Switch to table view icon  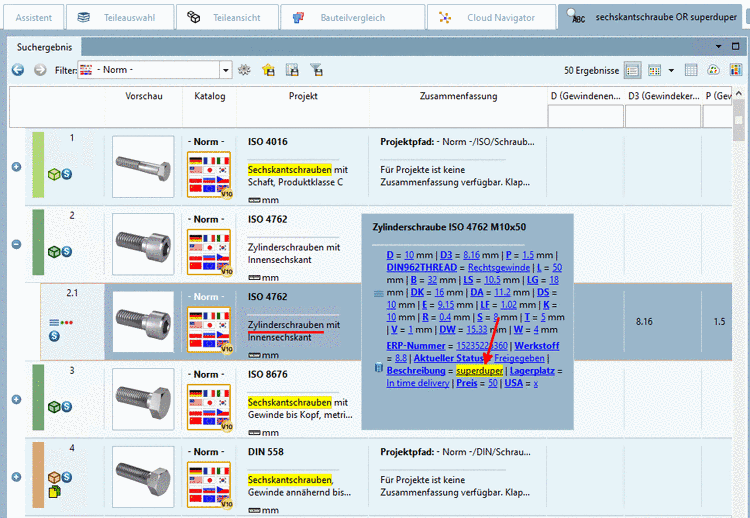691,70
